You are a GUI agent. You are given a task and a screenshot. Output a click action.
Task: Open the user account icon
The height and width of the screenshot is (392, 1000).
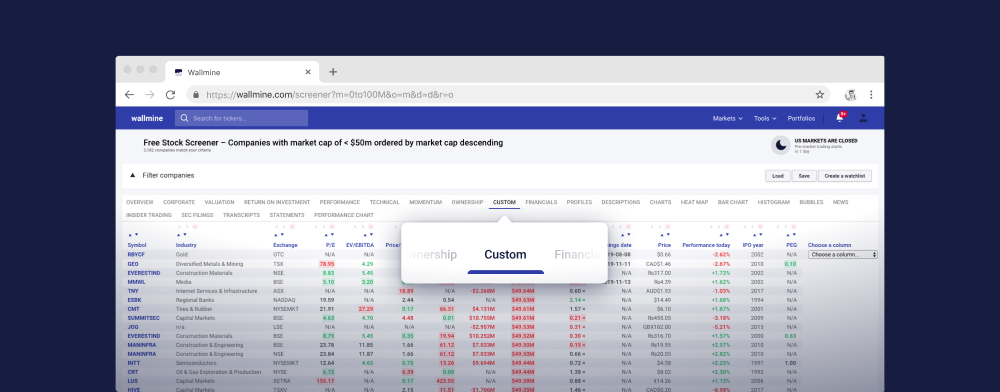tap(863, 118)
